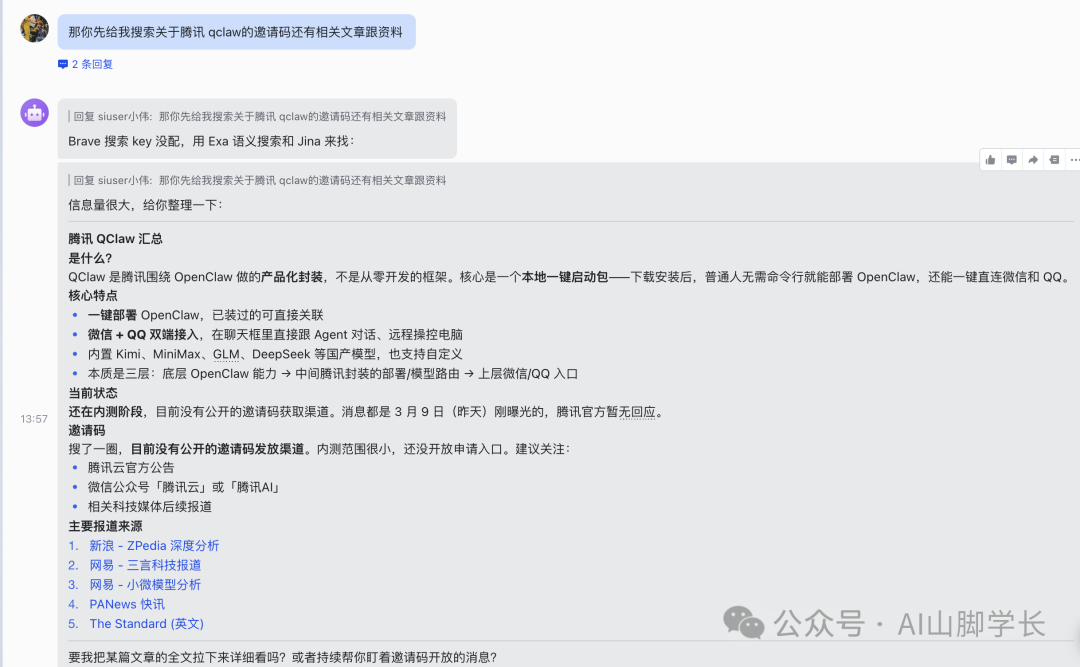Open the more-options menu for the message
1080x667 pixels.
(1075, 159)
